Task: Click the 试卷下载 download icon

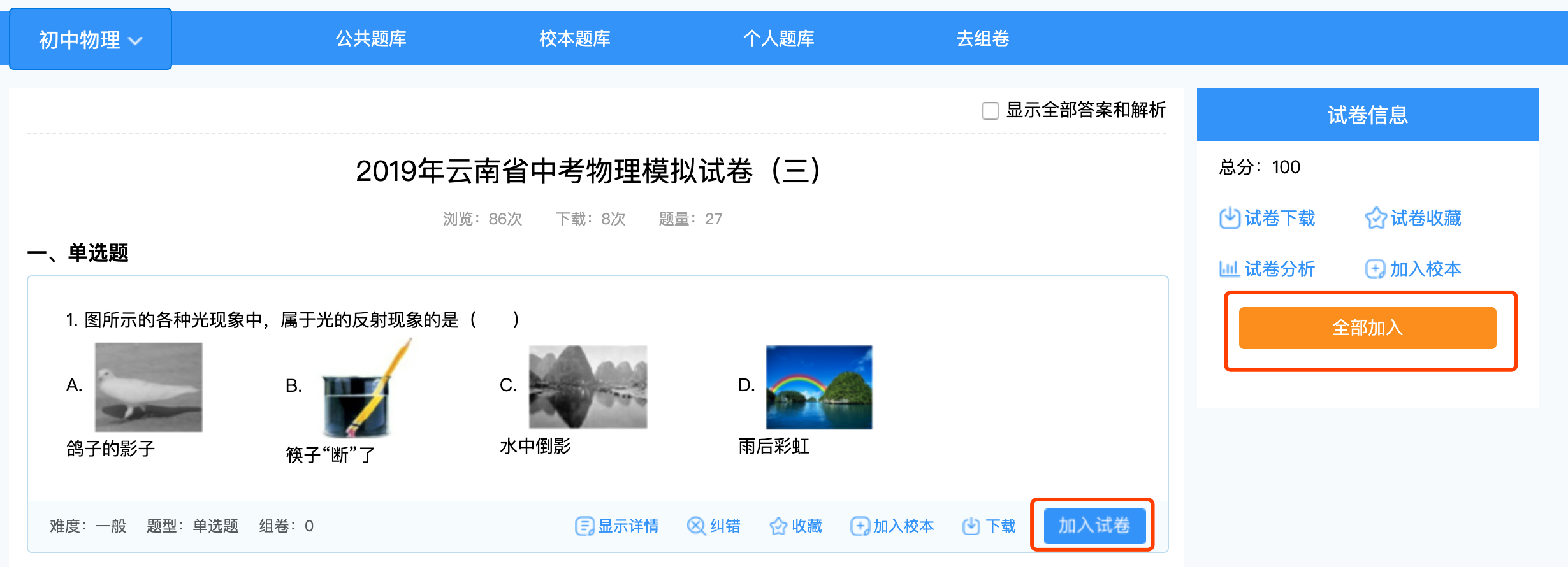Action: click(x=1229, y=219)
